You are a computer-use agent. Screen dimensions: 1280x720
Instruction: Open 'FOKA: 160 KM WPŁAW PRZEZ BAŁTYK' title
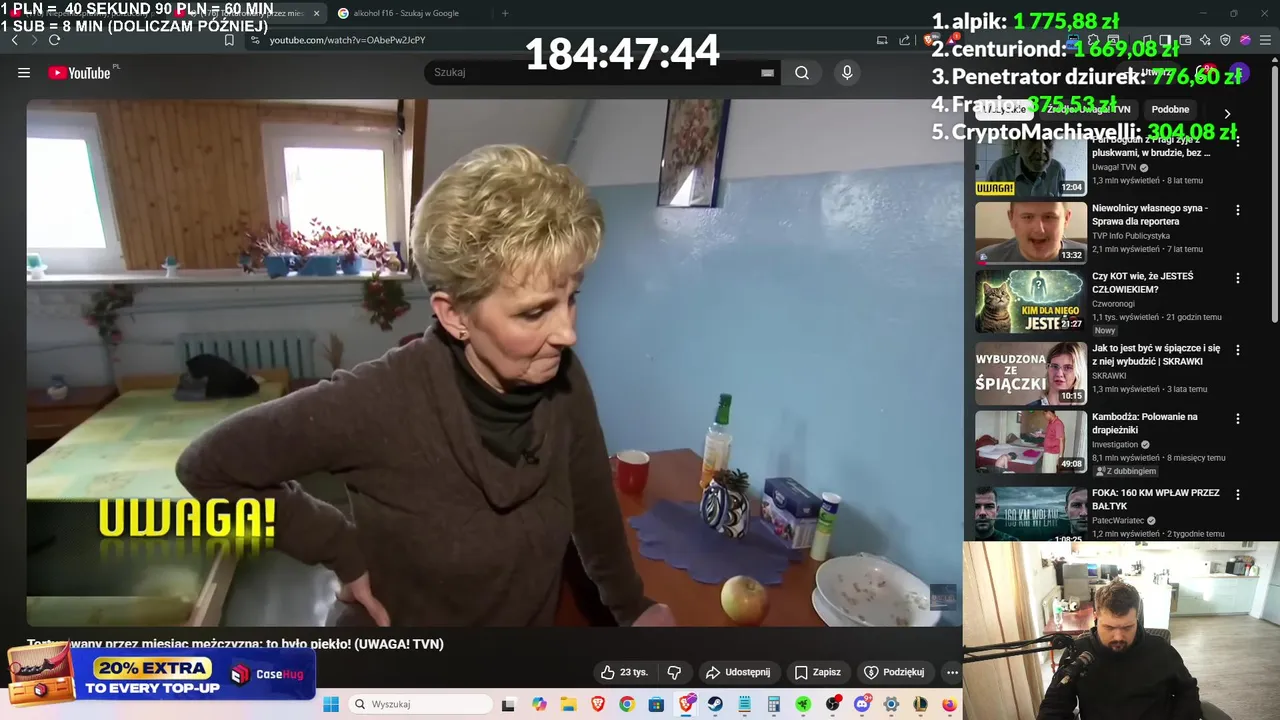pyautogui.click(x=1156, y=499)
